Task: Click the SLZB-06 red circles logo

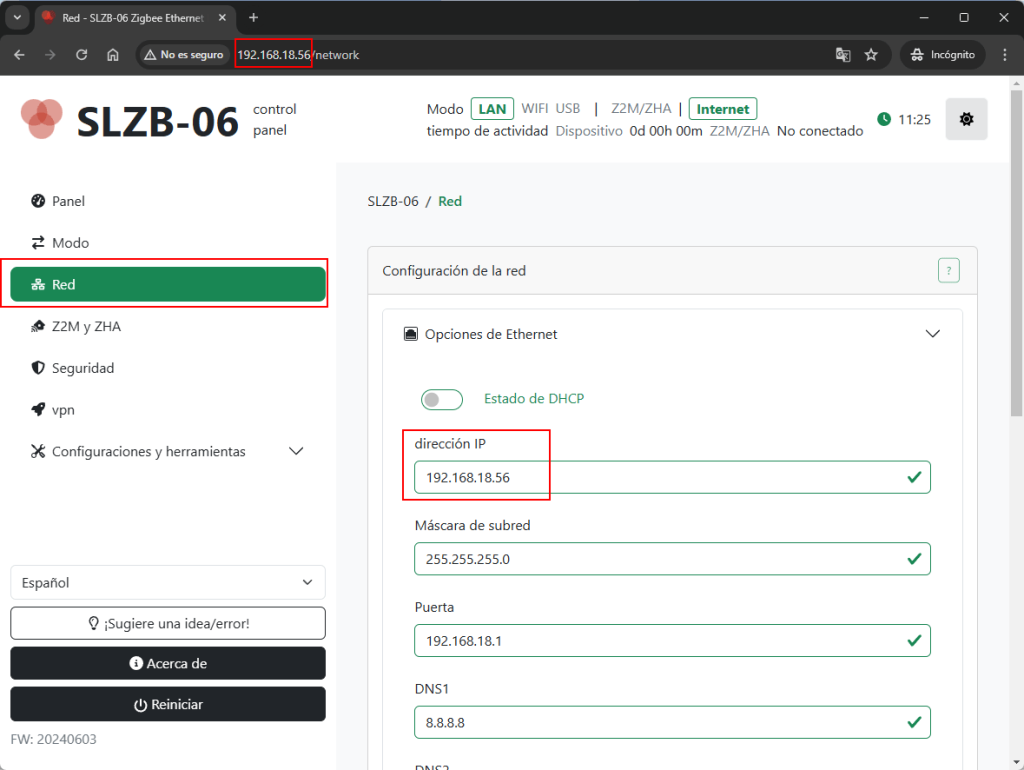Action: tap(42, 119)
